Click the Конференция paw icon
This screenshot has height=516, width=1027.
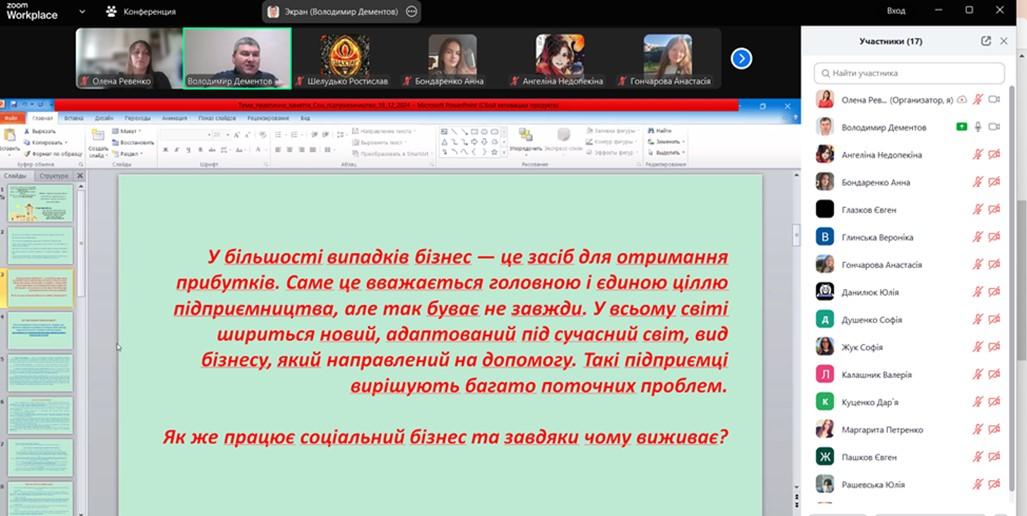tap(110, 12)
